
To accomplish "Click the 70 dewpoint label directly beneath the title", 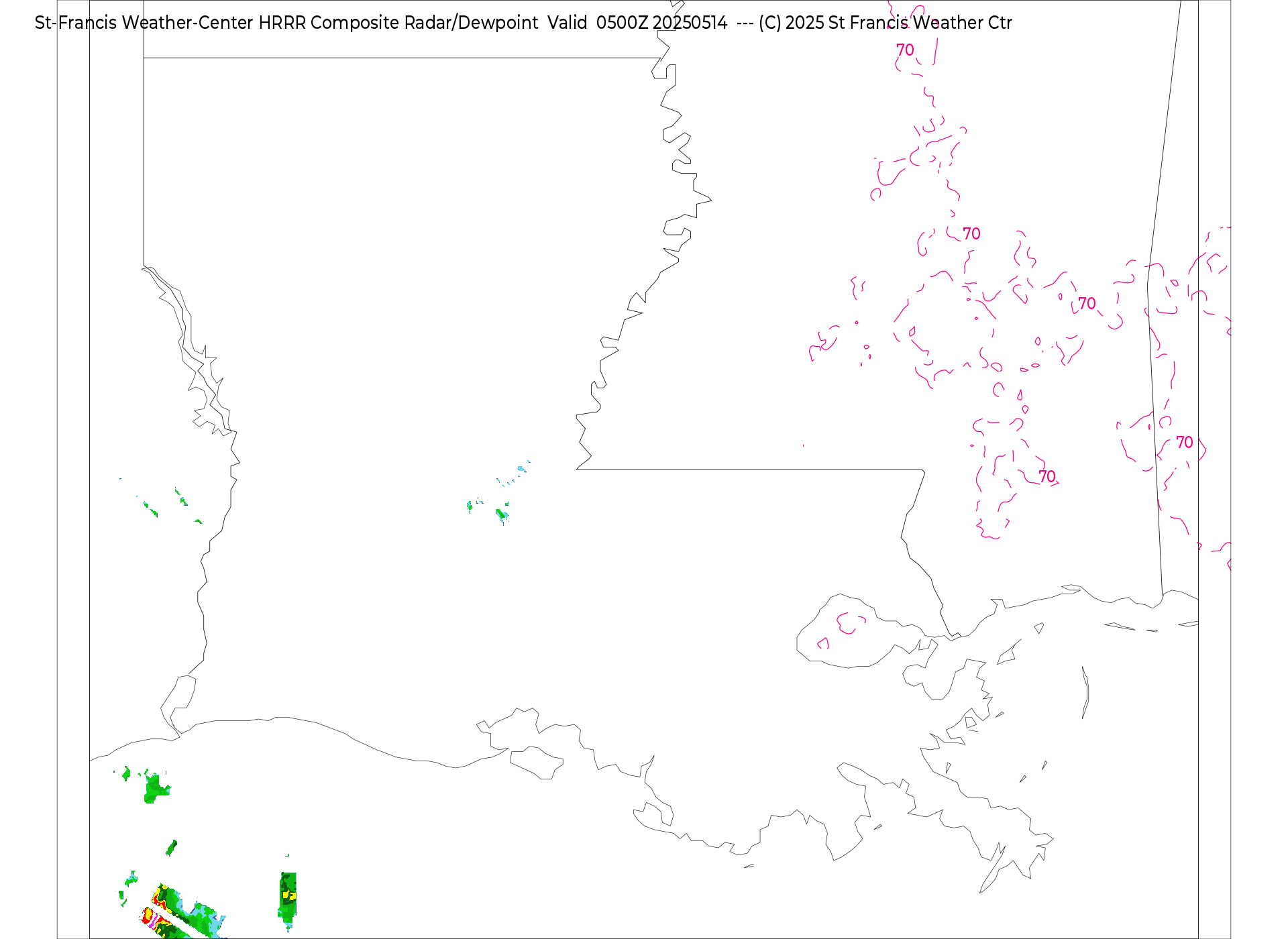I will pos(905,50).
